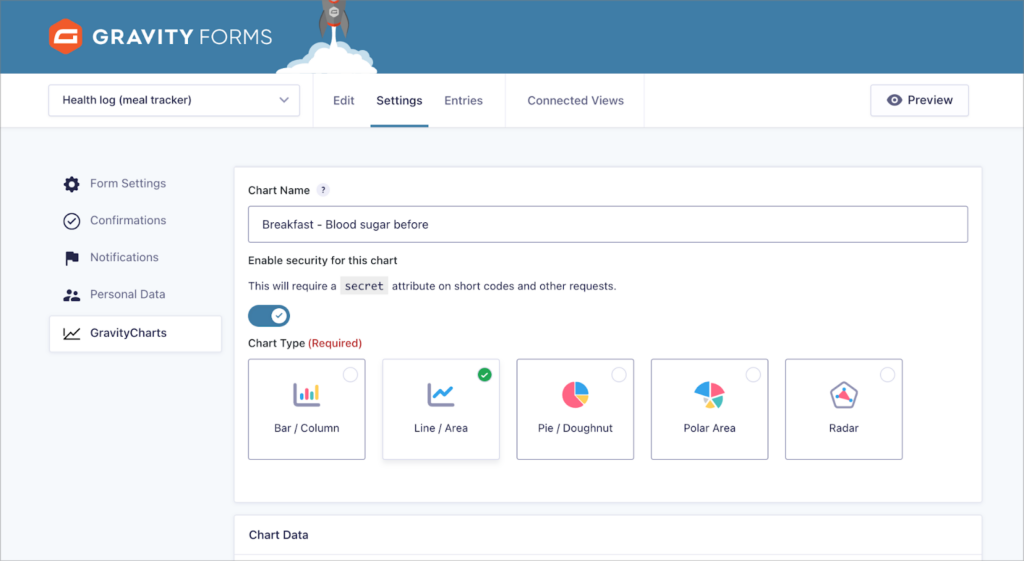1024x561 pixels.
Task: Click the Chart Name help question mark
Action: 323,190
